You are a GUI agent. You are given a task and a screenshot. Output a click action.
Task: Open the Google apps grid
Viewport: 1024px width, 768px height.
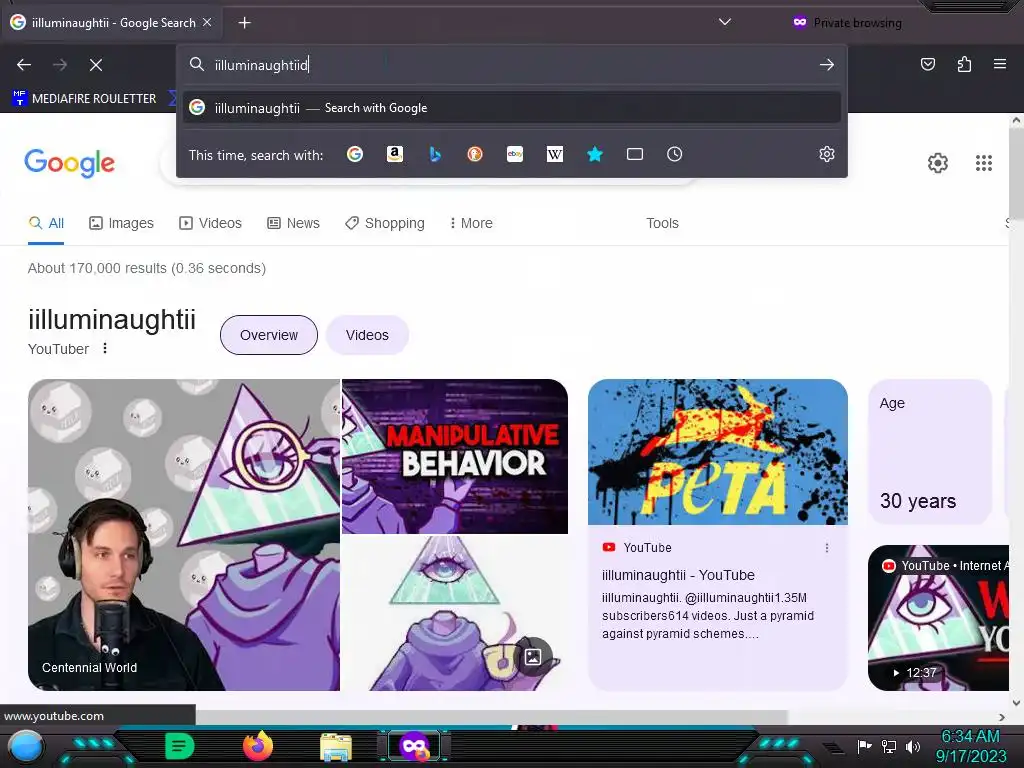(x=984, y=163)
